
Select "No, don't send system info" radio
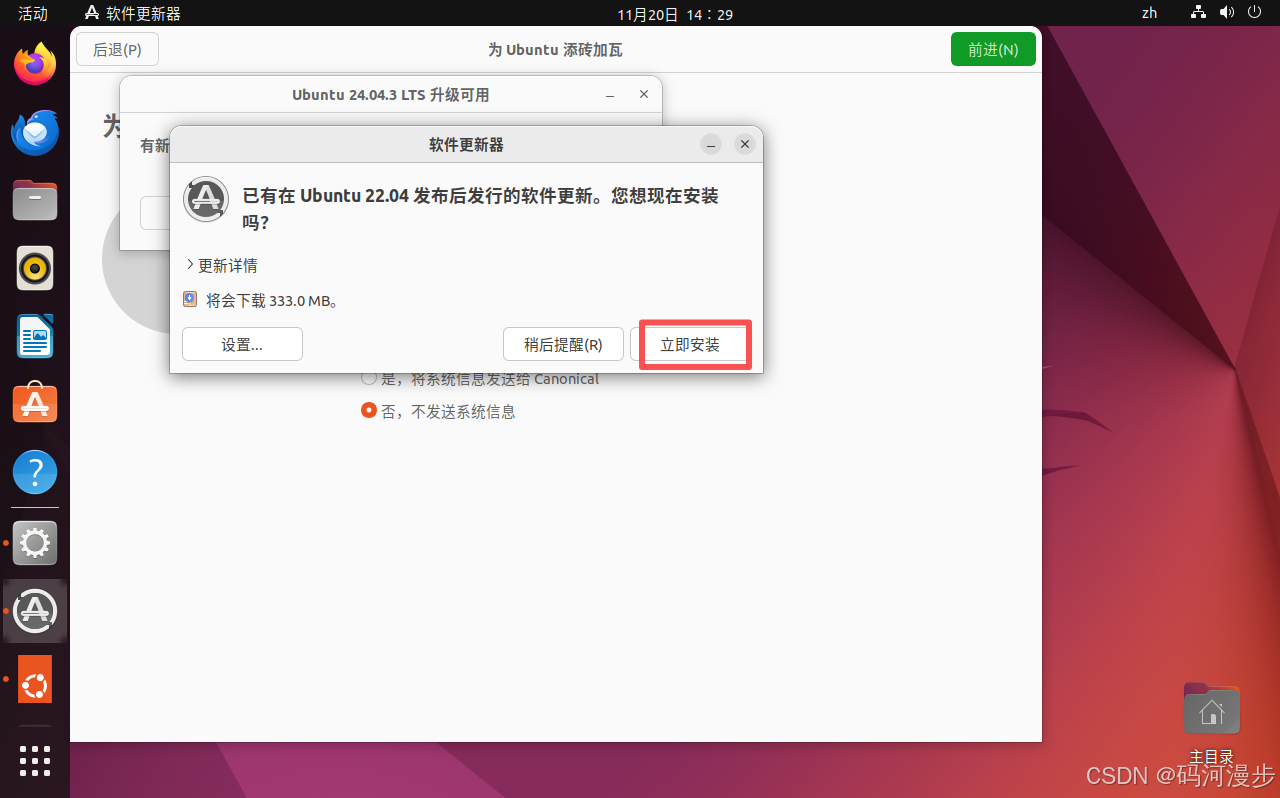[369, 410]
